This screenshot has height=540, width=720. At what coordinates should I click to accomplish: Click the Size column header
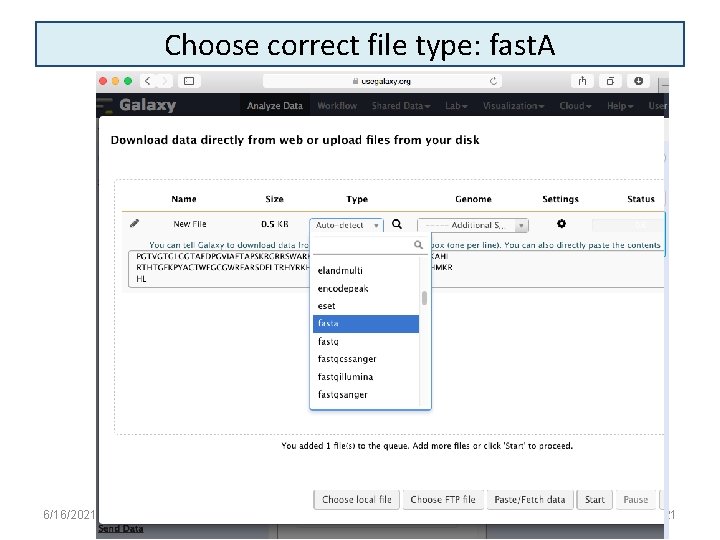[274, 199]
